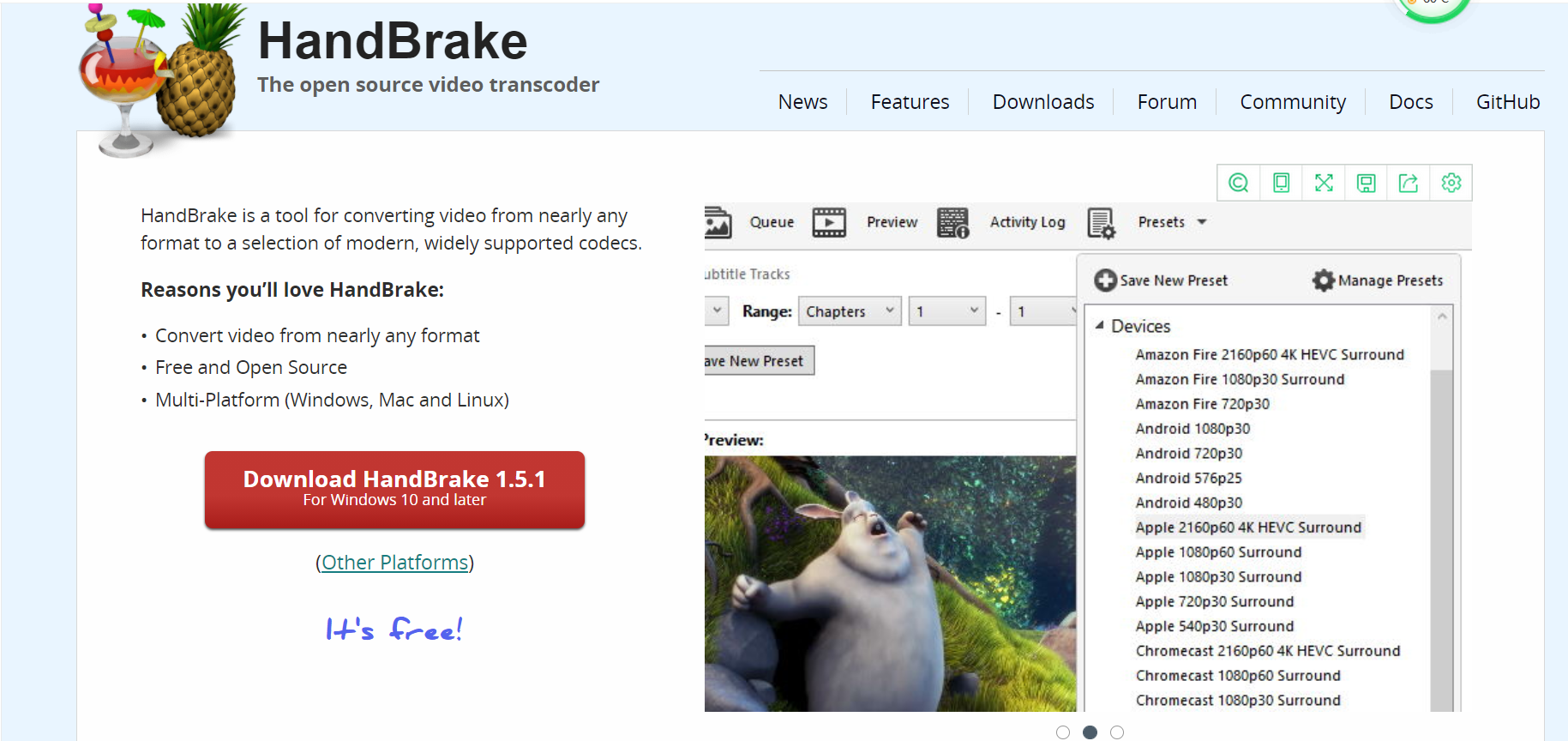Click the Preview film icon in the screenshot
The width and height of the screenshot is (1568, 741).
click(829, 222)
